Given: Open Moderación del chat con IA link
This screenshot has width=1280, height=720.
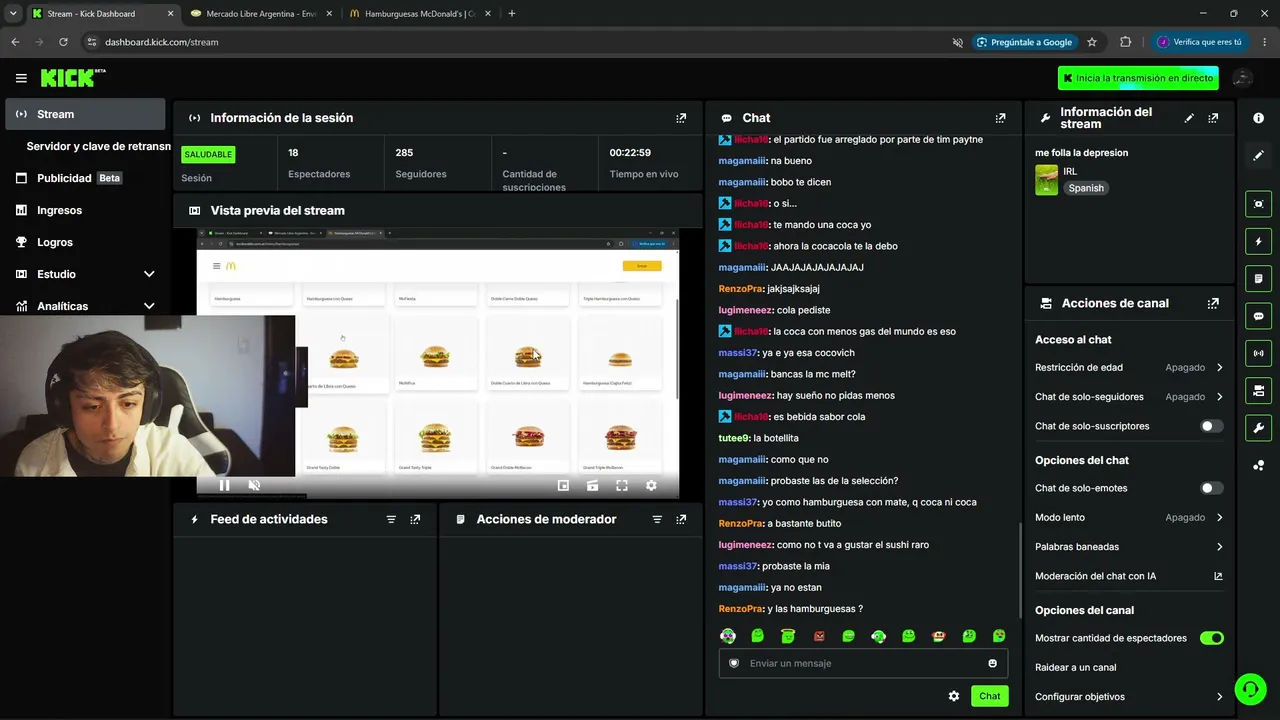Looking at the screenshot, I should pyautogui.click(x=1129, y=576).
